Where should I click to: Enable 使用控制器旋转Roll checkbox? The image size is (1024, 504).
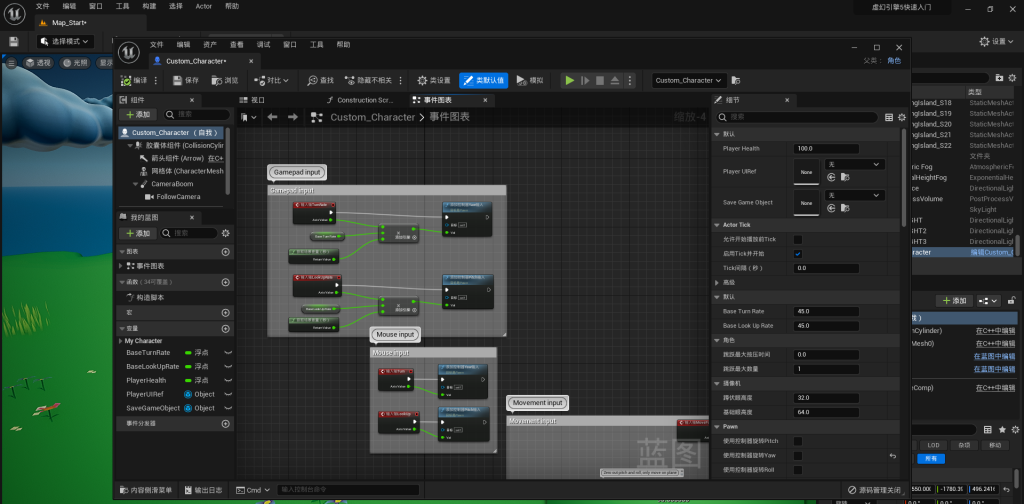(x=798, y=470)
